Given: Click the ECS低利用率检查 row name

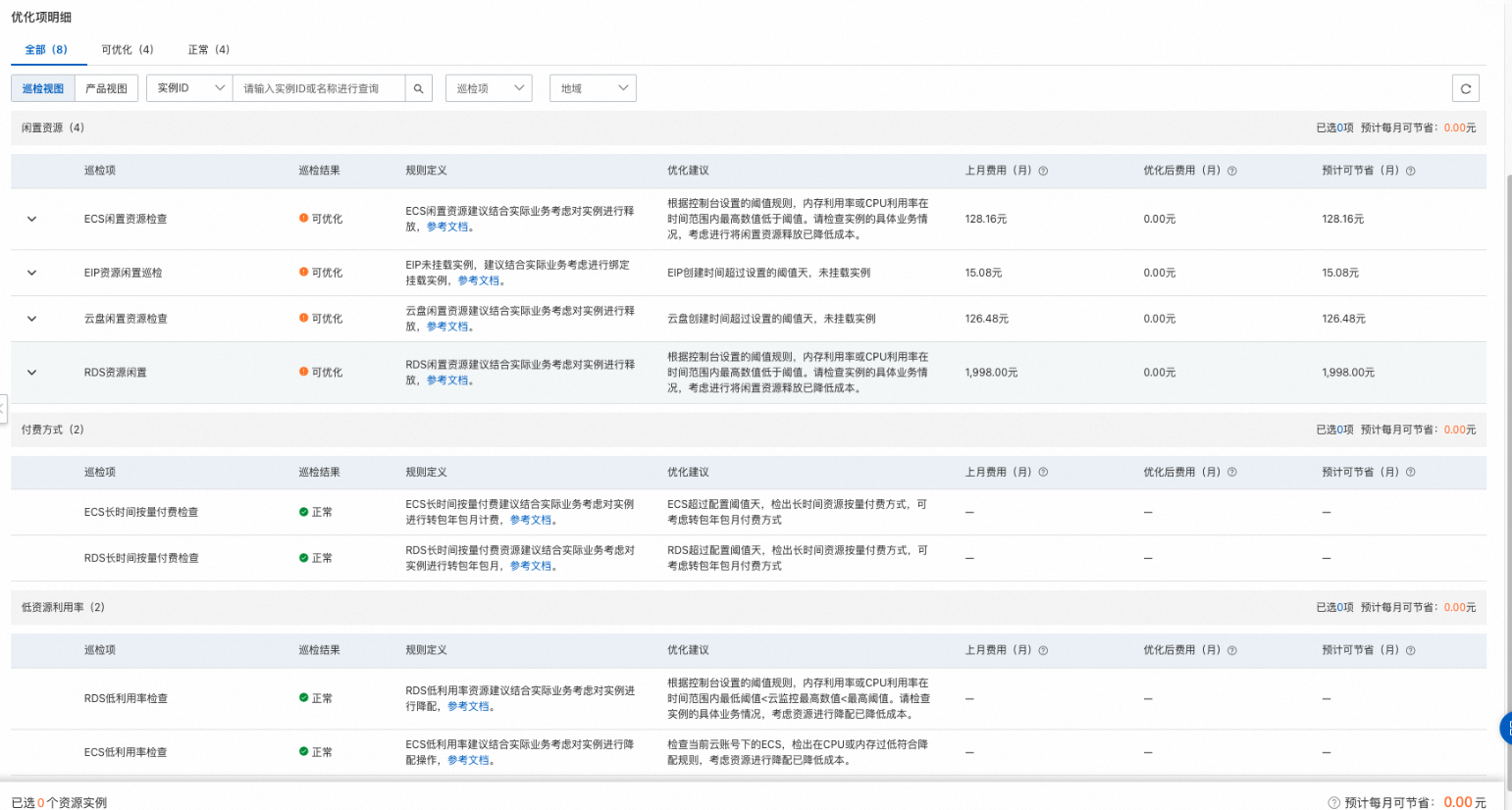Looking at the screenshot, I should pyautogui.click(x=126, y=752).
